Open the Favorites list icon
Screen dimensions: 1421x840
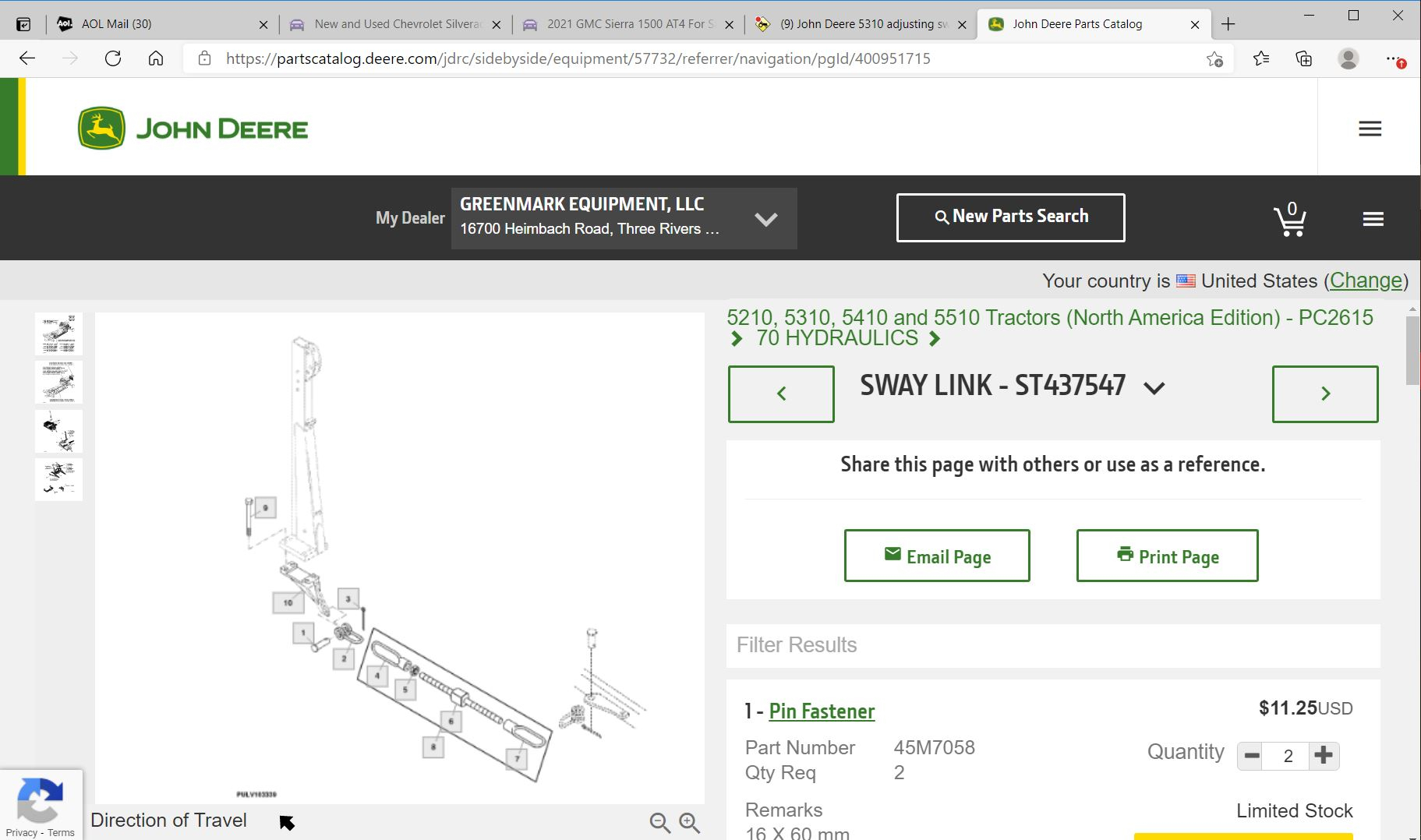point(1261,58)
